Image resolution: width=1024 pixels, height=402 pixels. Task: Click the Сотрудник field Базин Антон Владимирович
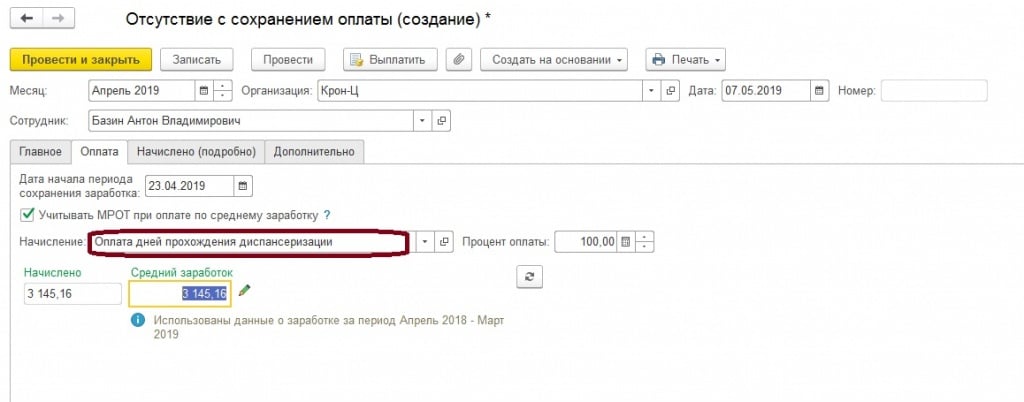pyautogui.click(x=251, y=121)
